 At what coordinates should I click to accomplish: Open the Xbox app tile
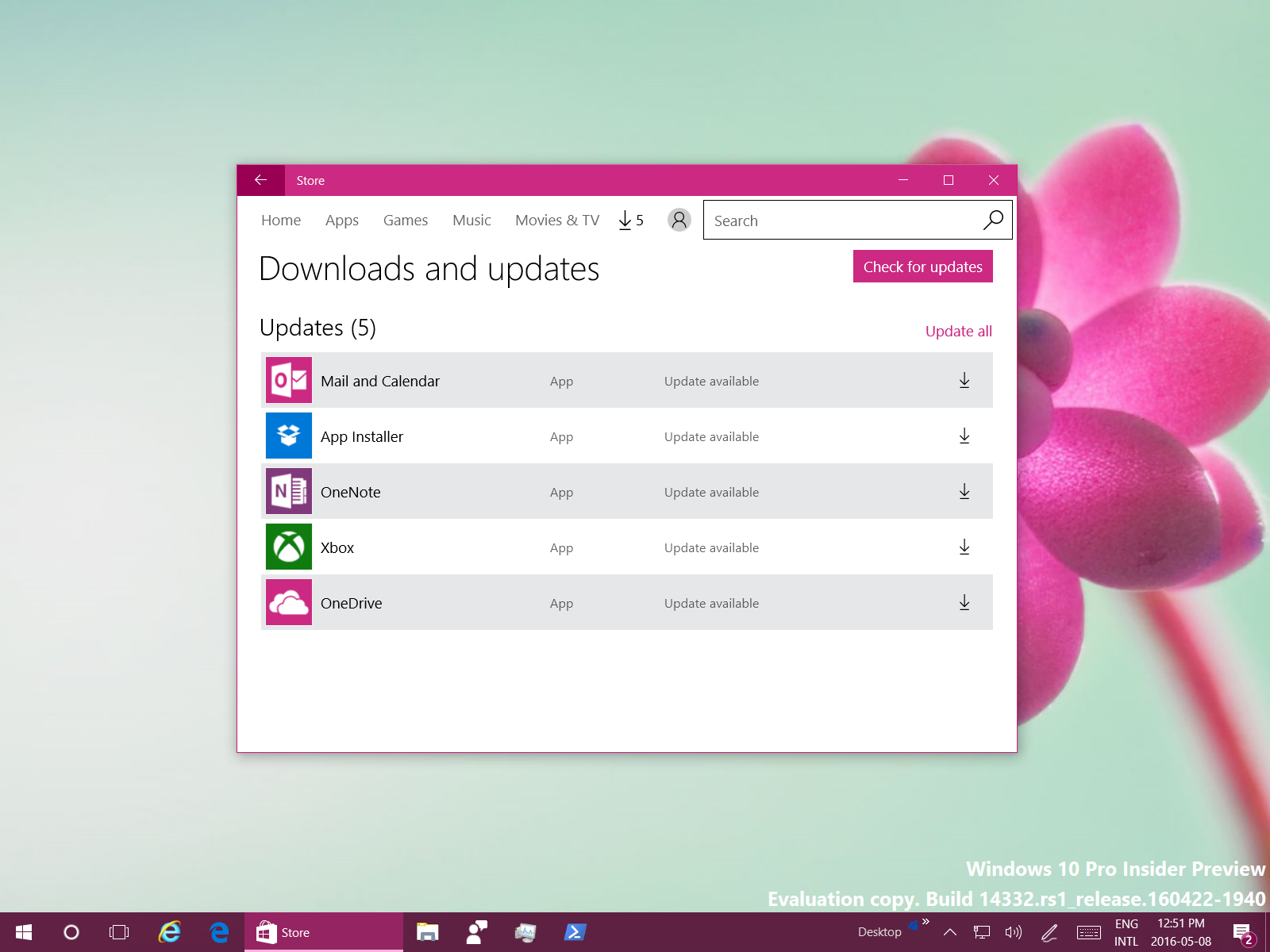(x=289, y=547)
